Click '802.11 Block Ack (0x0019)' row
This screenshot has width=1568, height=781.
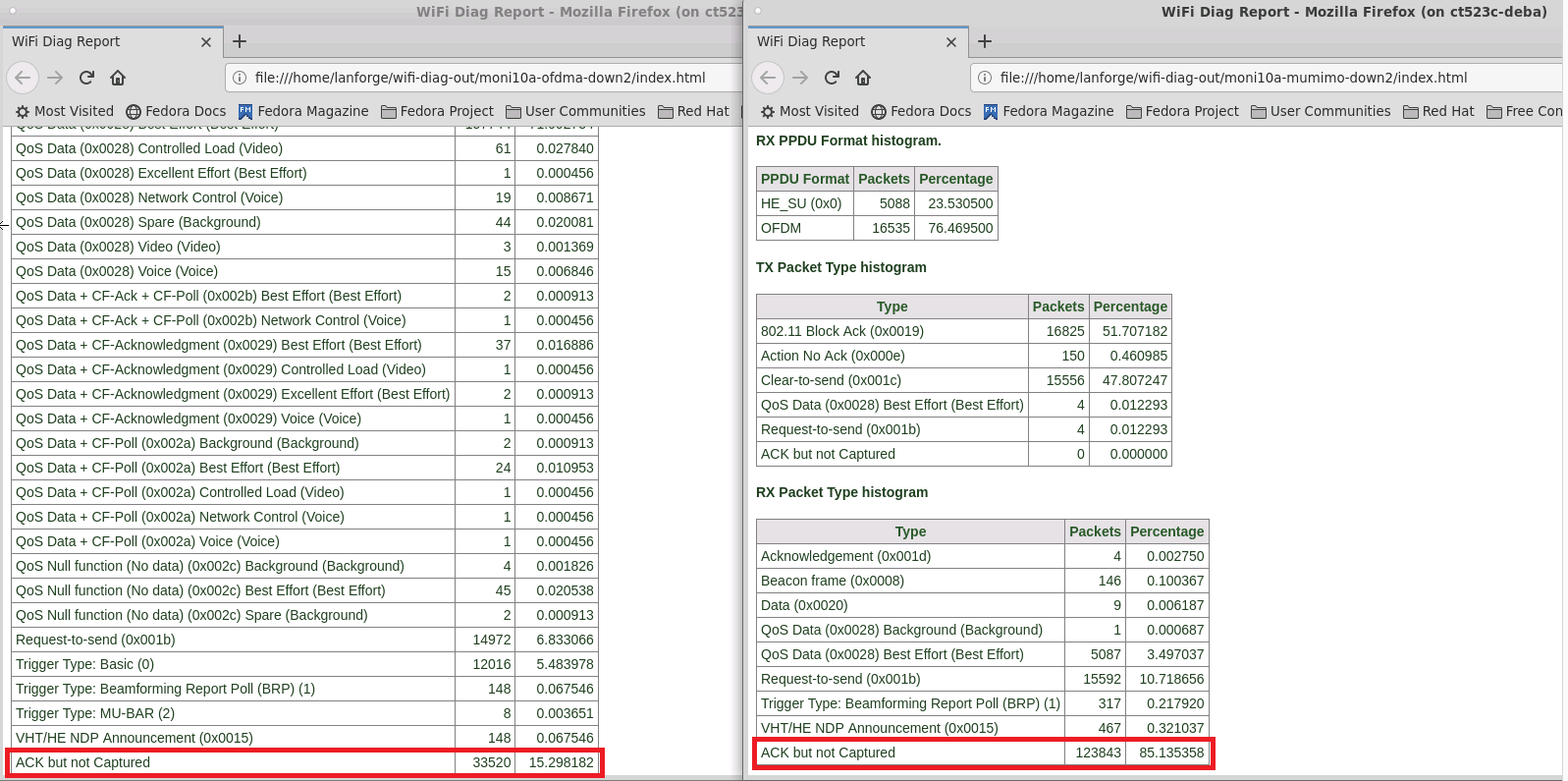pyautogui.click(x=963, y=331)
